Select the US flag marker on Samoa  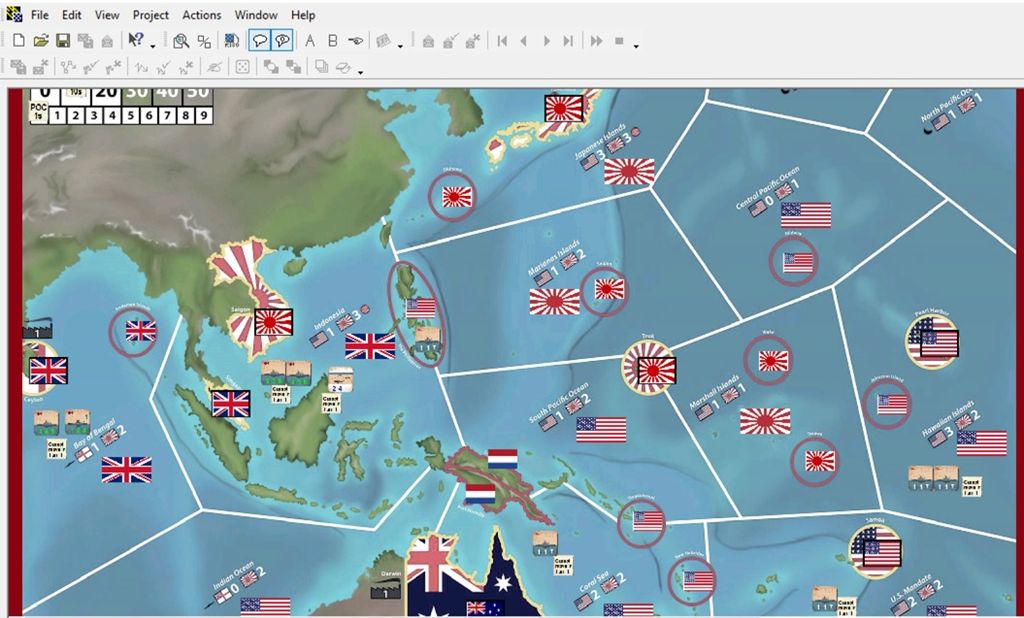pyautogui.click(x=882, y=553)
